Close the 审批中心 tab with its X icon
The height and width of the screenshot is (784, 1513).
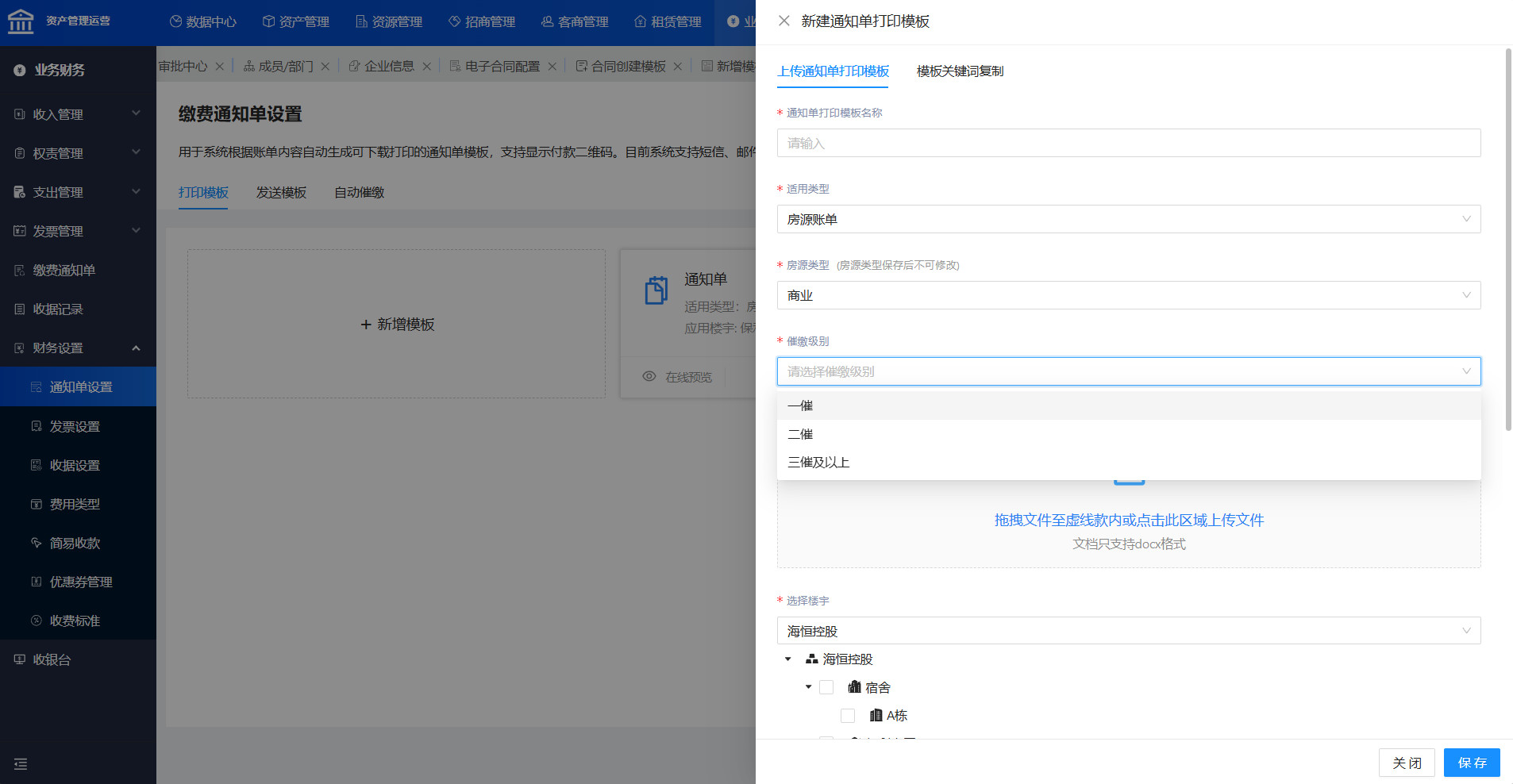pos(220,67)
